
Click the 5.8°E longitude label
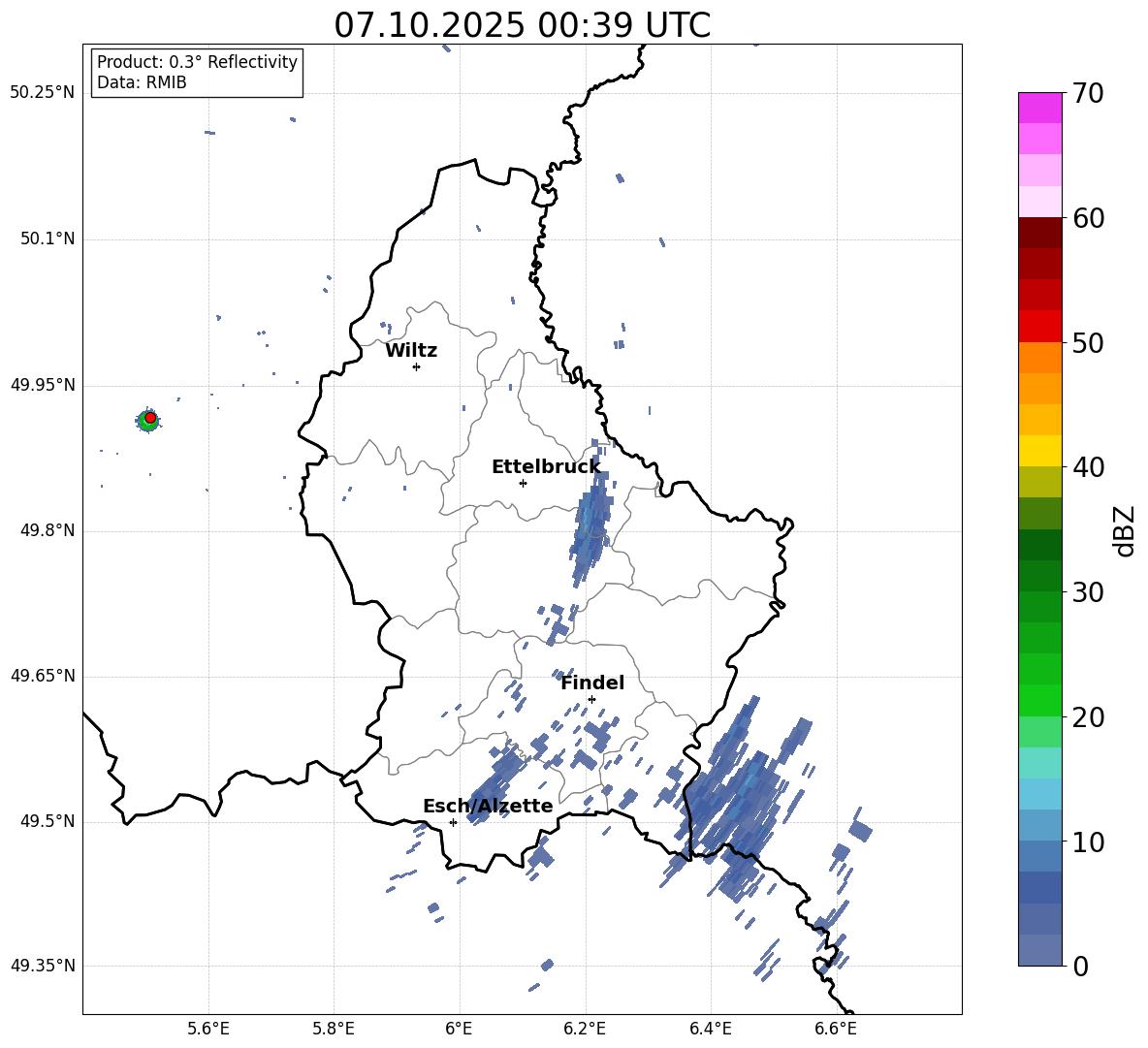pos(334,1029)
